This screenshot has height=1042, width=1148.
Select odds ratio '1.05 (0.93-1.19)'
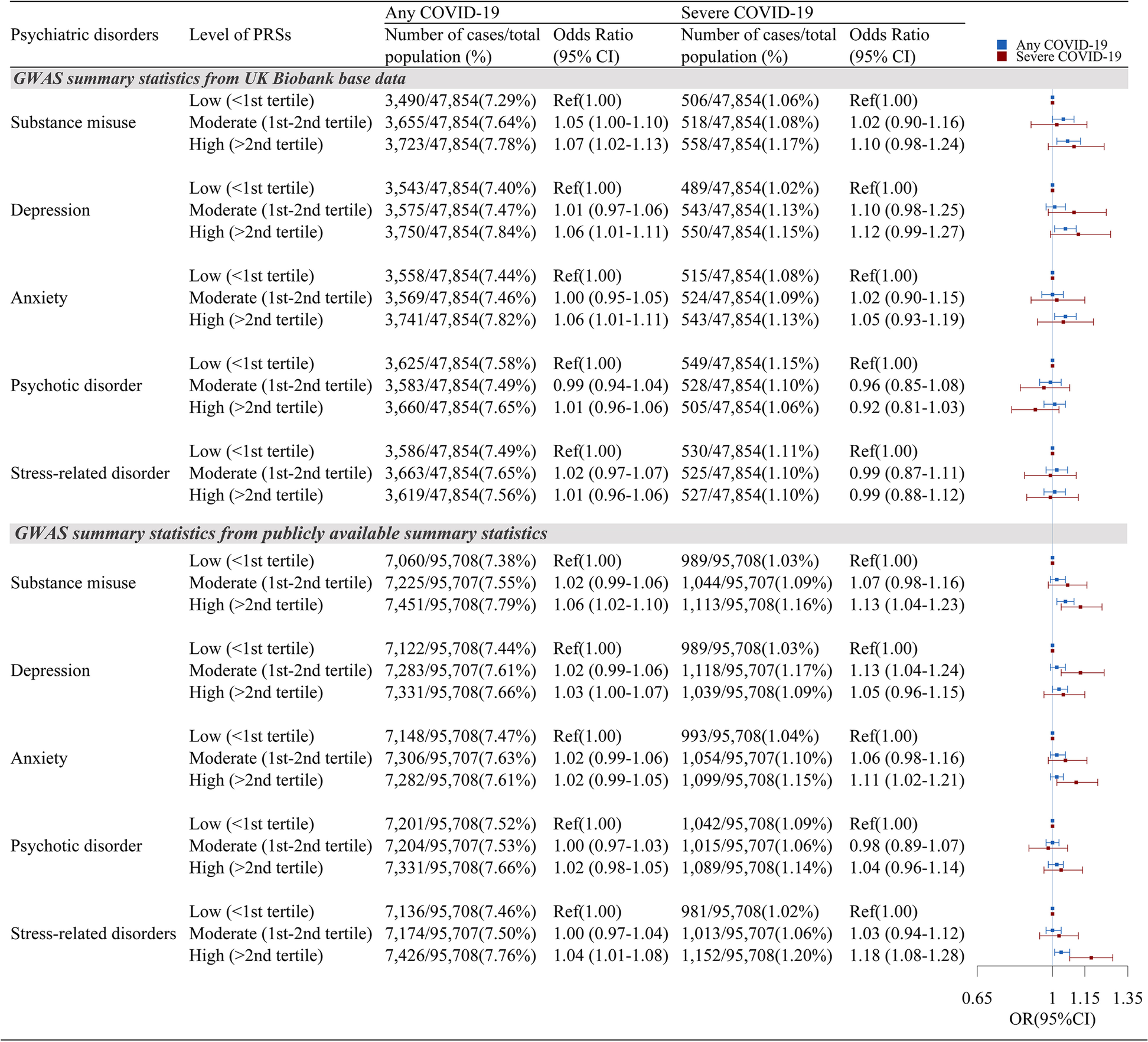click(x=907, y=320)
